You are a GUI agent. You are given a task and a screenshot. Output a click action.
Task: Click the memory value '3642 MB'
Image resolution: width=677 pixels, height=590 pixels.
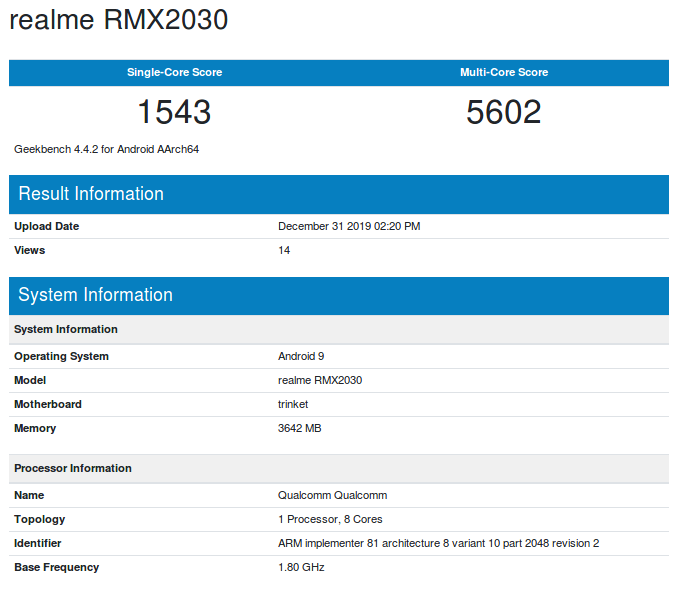[300, 428]
